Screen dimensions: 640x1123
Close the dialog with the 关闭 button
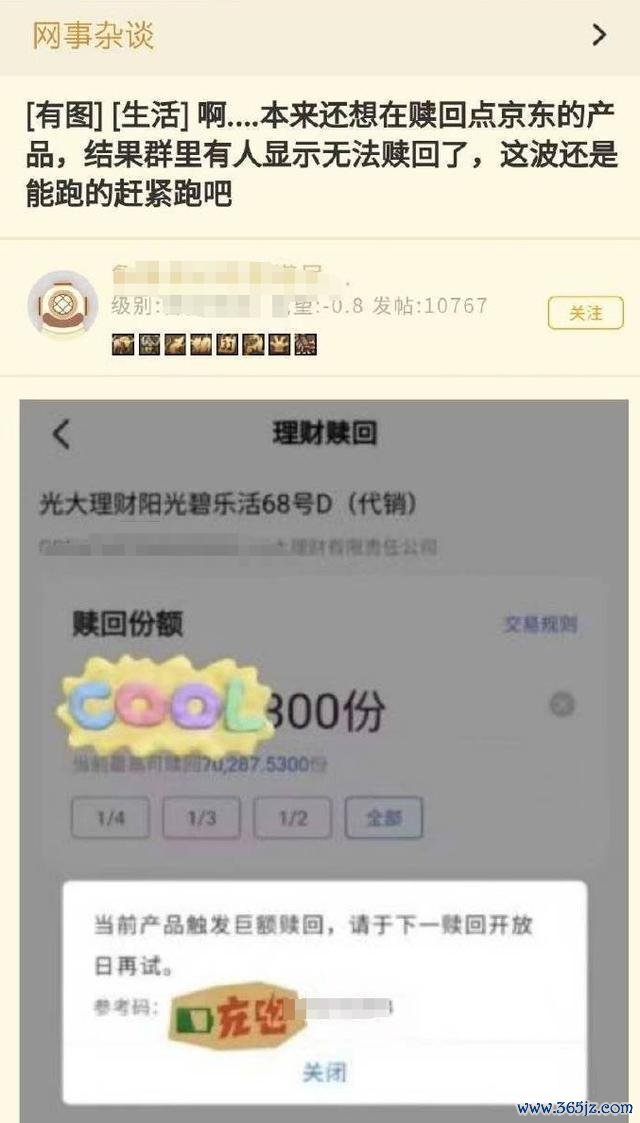[x=324, y=1072]
